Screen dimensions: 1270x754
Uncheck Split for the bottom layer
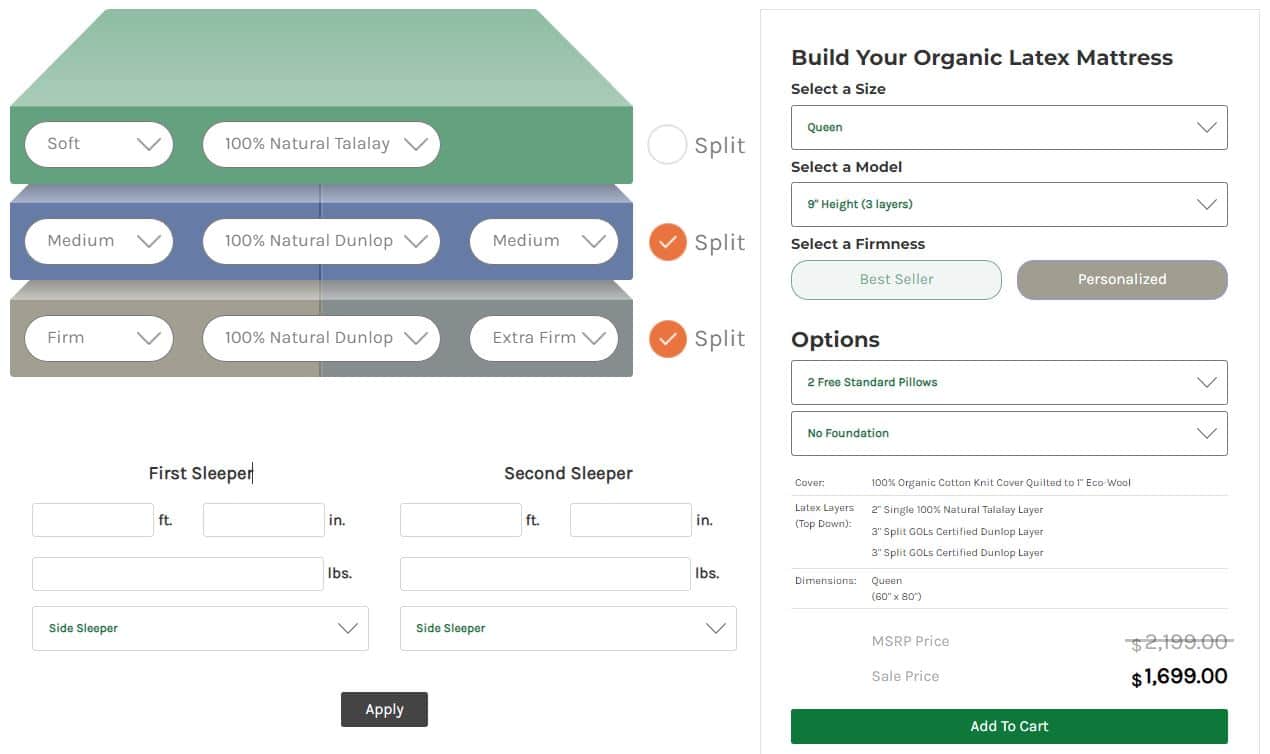pos(667,339)
